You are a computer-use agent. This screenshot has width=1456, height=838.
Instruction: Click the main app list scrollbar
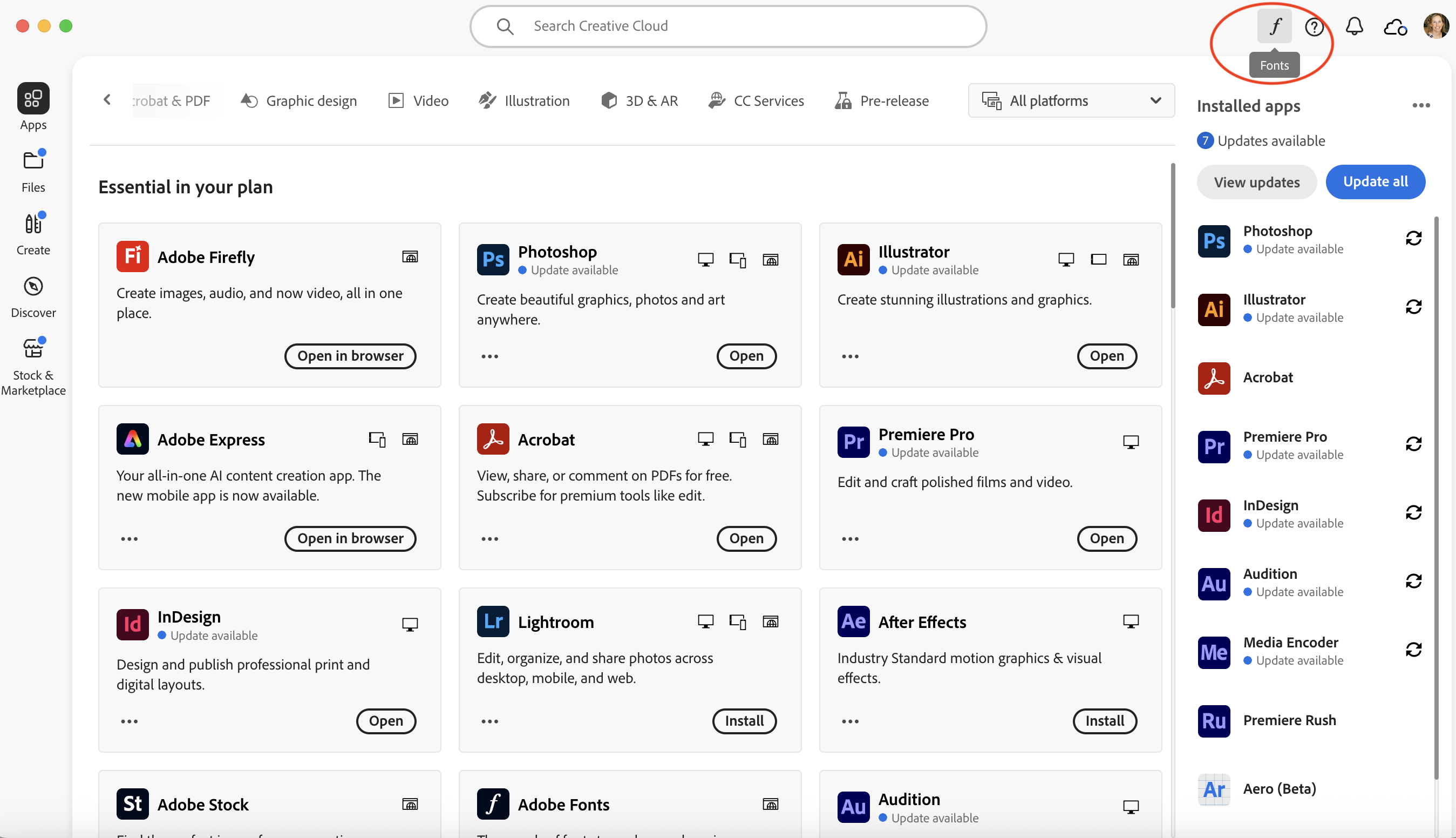coord(1172,236)
